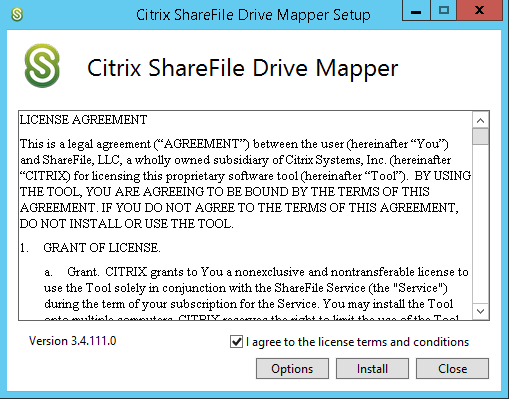Image resolution: width=509 pixels, height=399 pixels.
Task: Uncheck the license terms agreement checkbox
Action: (236, 342)
